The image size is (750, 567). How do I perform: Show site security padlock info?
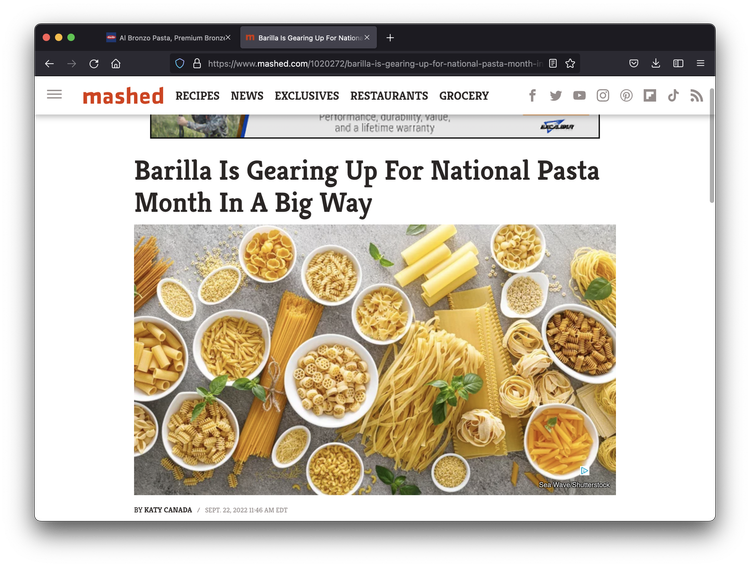point(197,63)
